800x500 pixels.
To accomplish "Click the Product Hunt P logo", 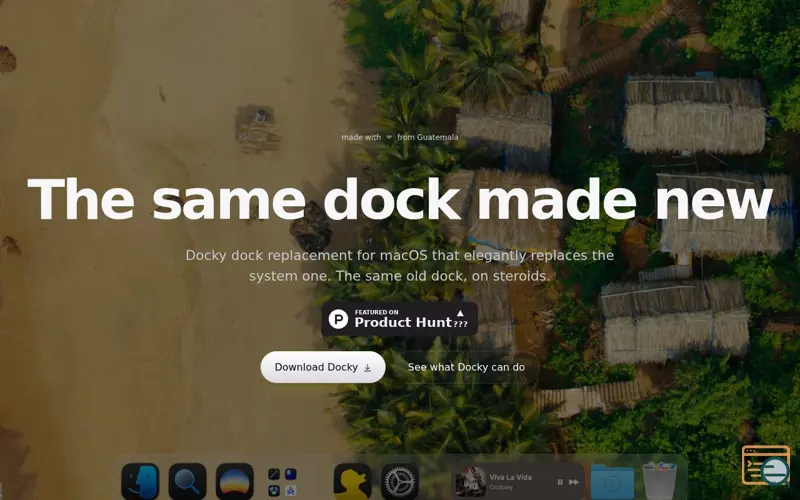I will tap(338, 319).
